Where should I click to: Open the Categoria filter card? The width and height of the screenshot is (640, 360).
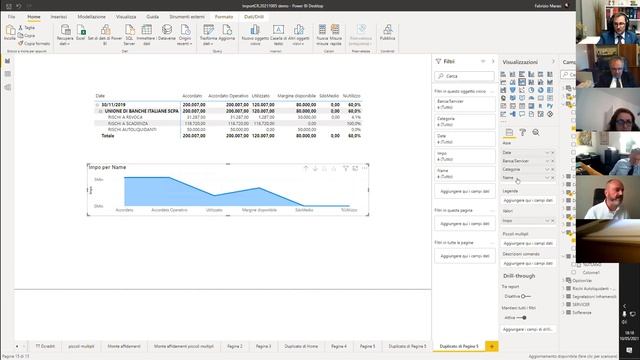[464, 121]
